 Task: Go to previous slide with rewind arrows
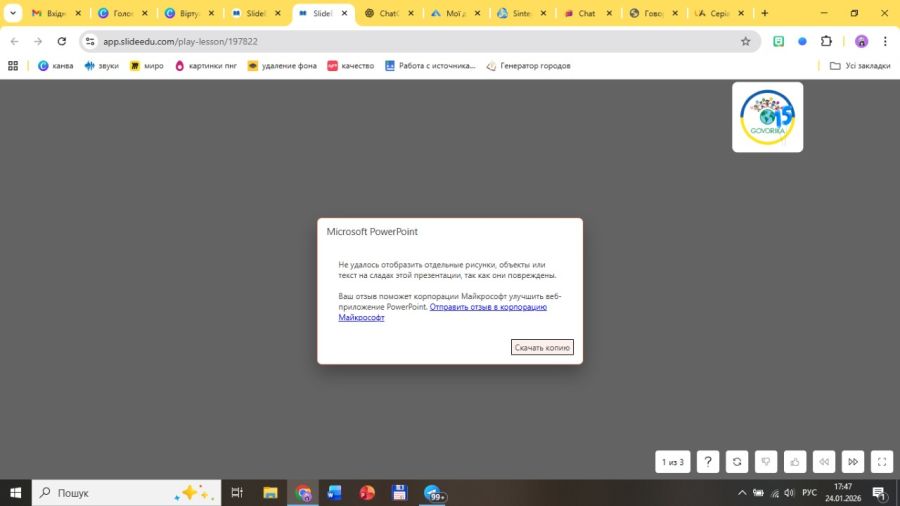click(823, 461)
